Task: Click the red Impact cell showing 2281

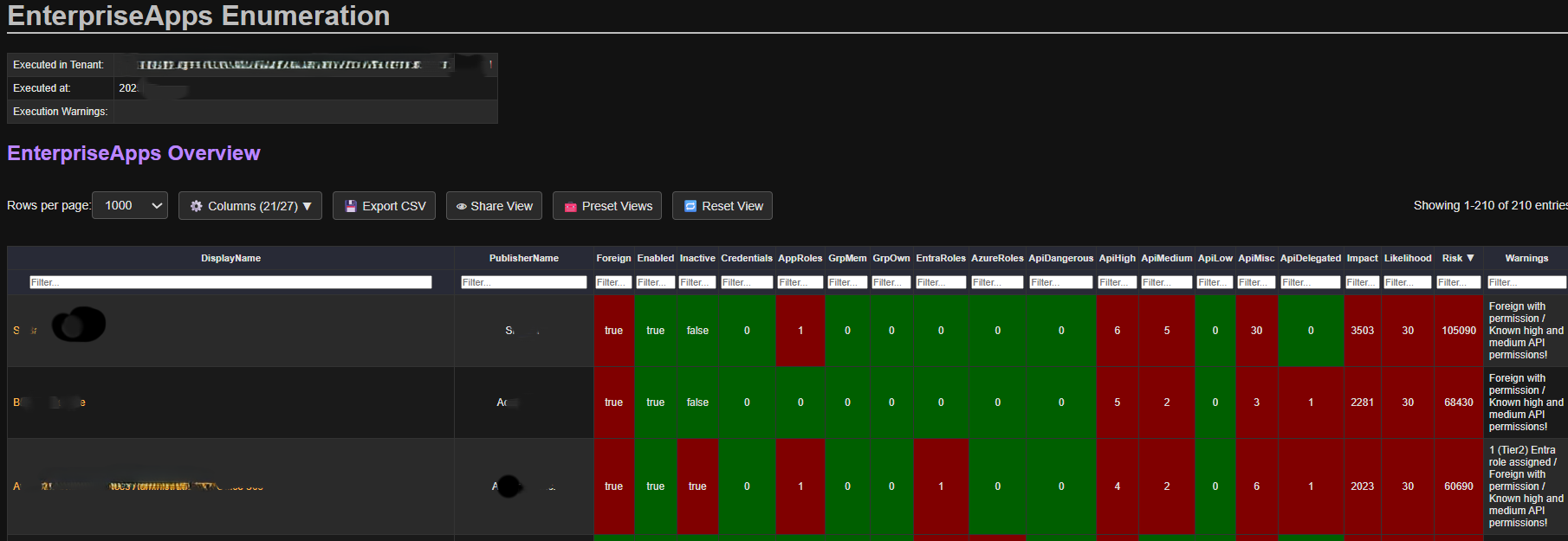Action: click(x=1362, y=403)
